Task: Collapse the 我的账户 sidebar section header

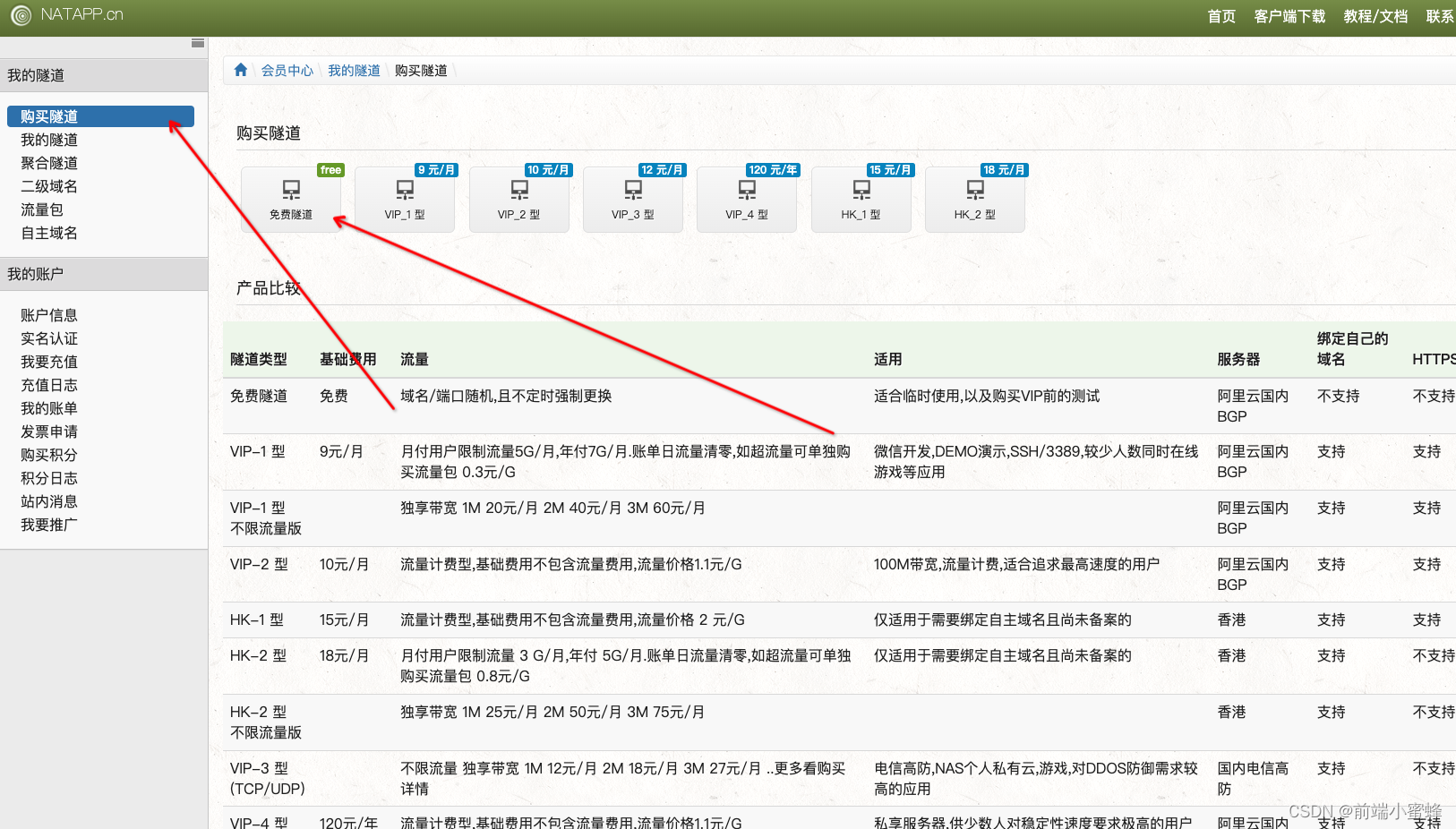Action: click(x=104, y=274)
